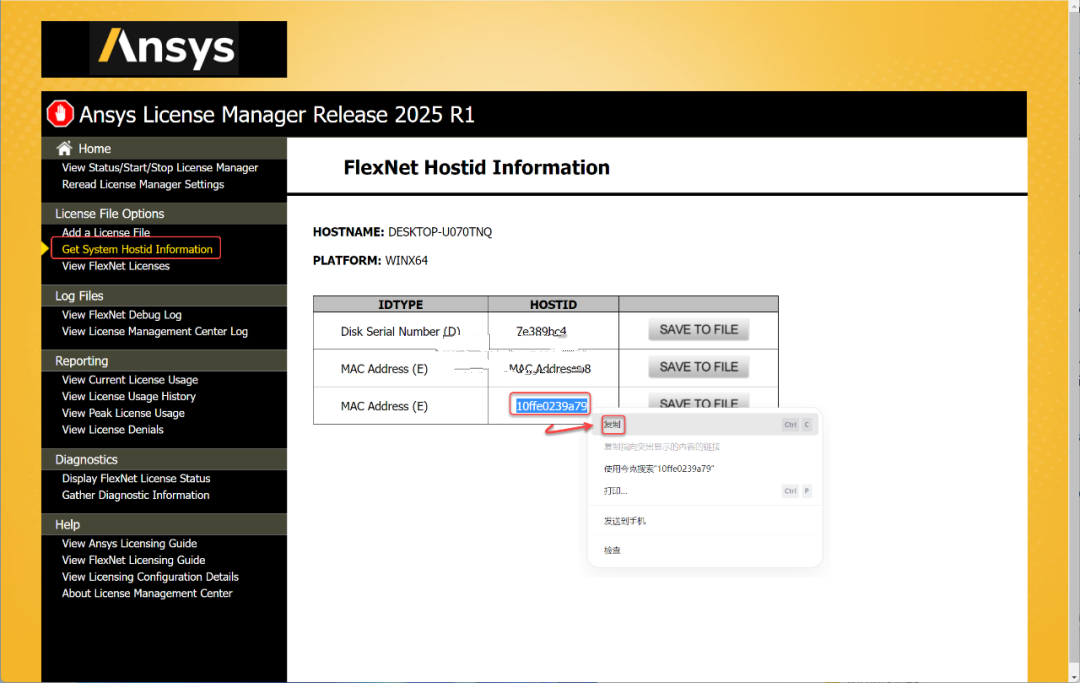The image size is (1080, 683).
Task: Open View Licensing Configuration Details
Action: tap(150, 577)
